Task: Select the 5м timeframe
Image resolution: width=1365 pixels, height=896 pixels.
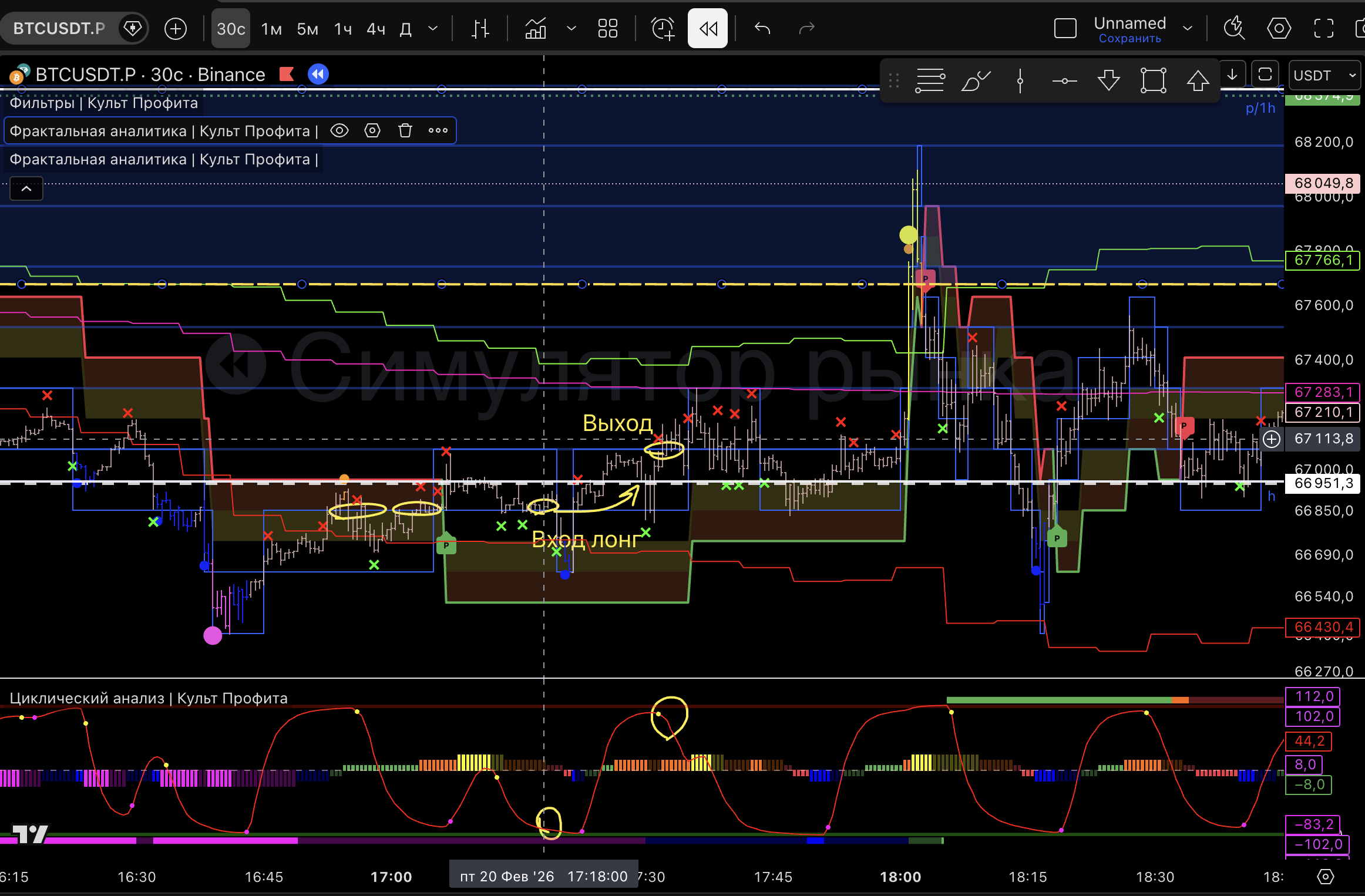Action: [307, 29]
